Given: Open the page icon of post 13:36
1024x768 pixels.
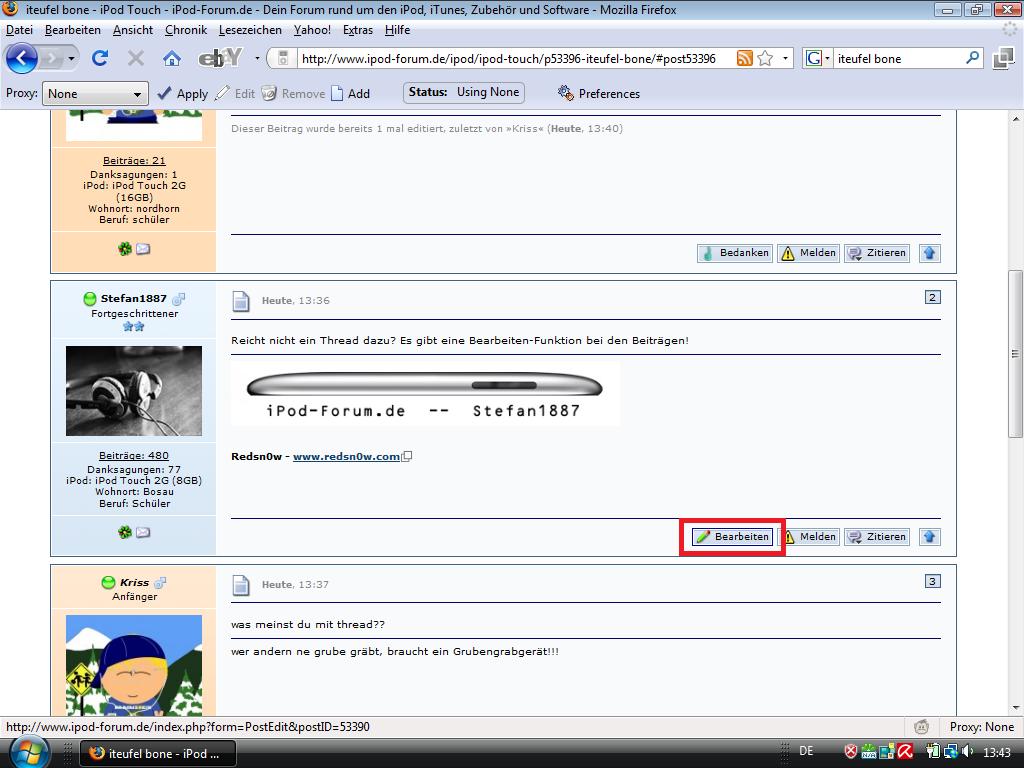Looking at the screenshot, I should [x=241, y=301].
